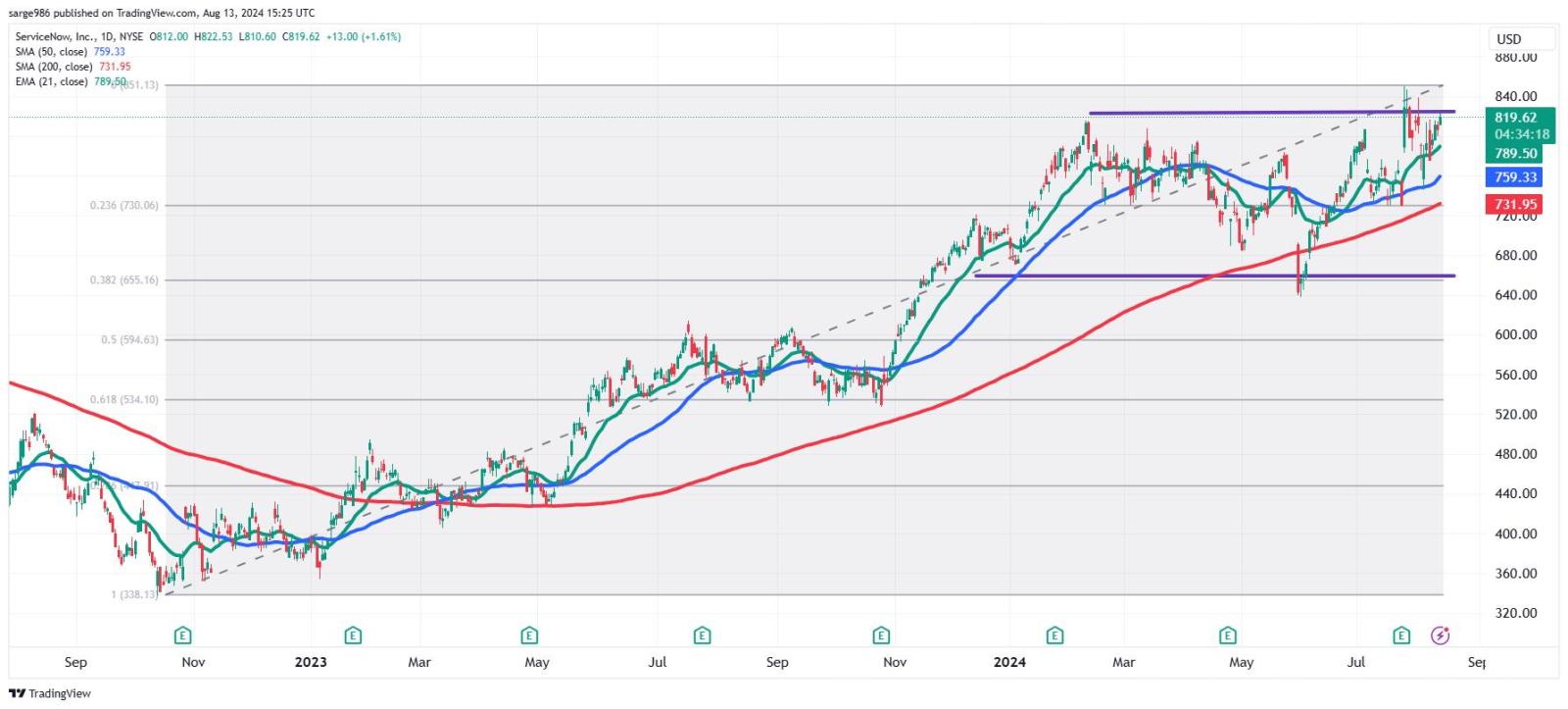1568x709 pixels.
Task: Click the 04:34:18 bar countdown timer
Action: tap(1522, 135)
